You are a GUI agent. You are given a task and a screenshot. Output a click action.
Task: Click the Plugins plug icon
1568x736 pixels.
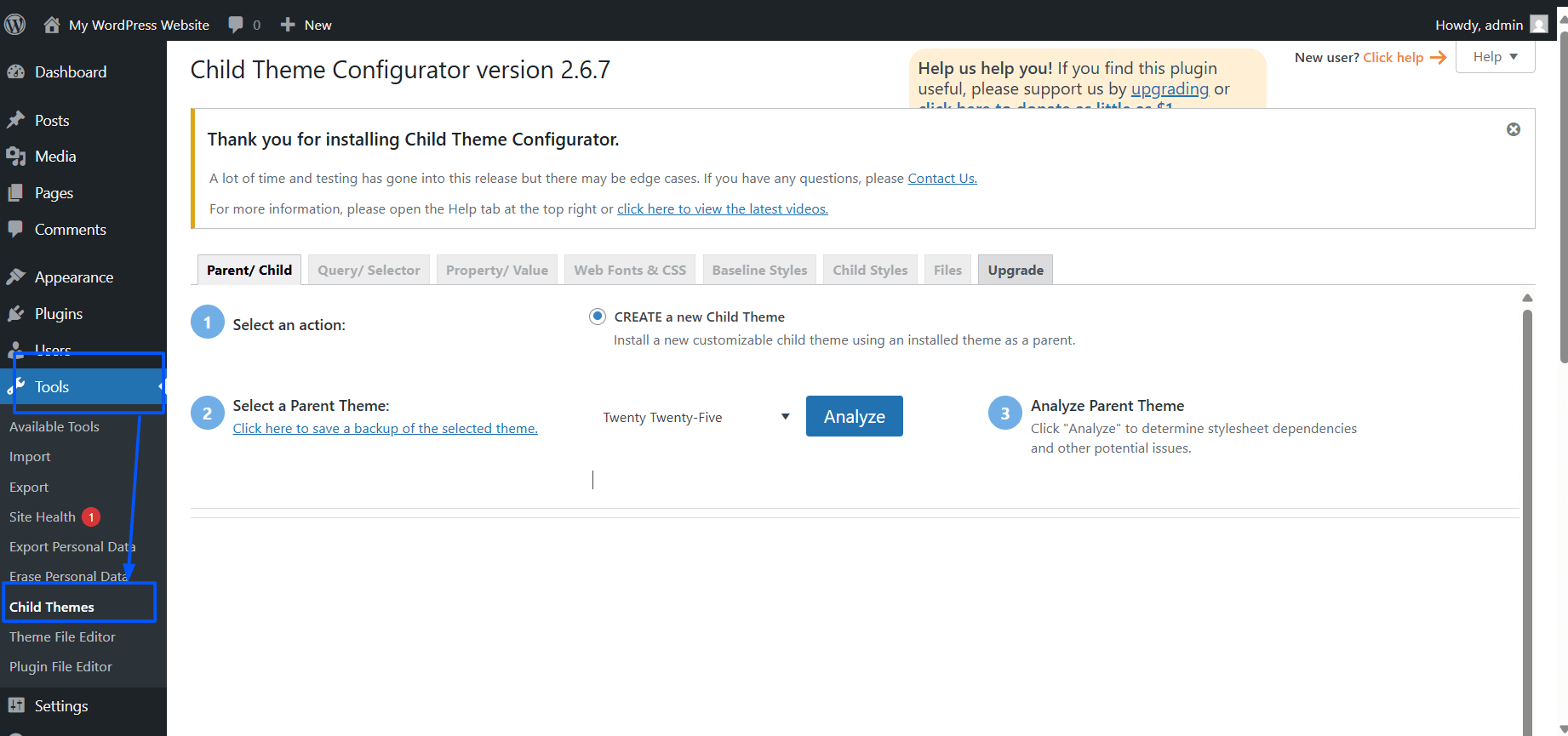click(x=15, y=314)
